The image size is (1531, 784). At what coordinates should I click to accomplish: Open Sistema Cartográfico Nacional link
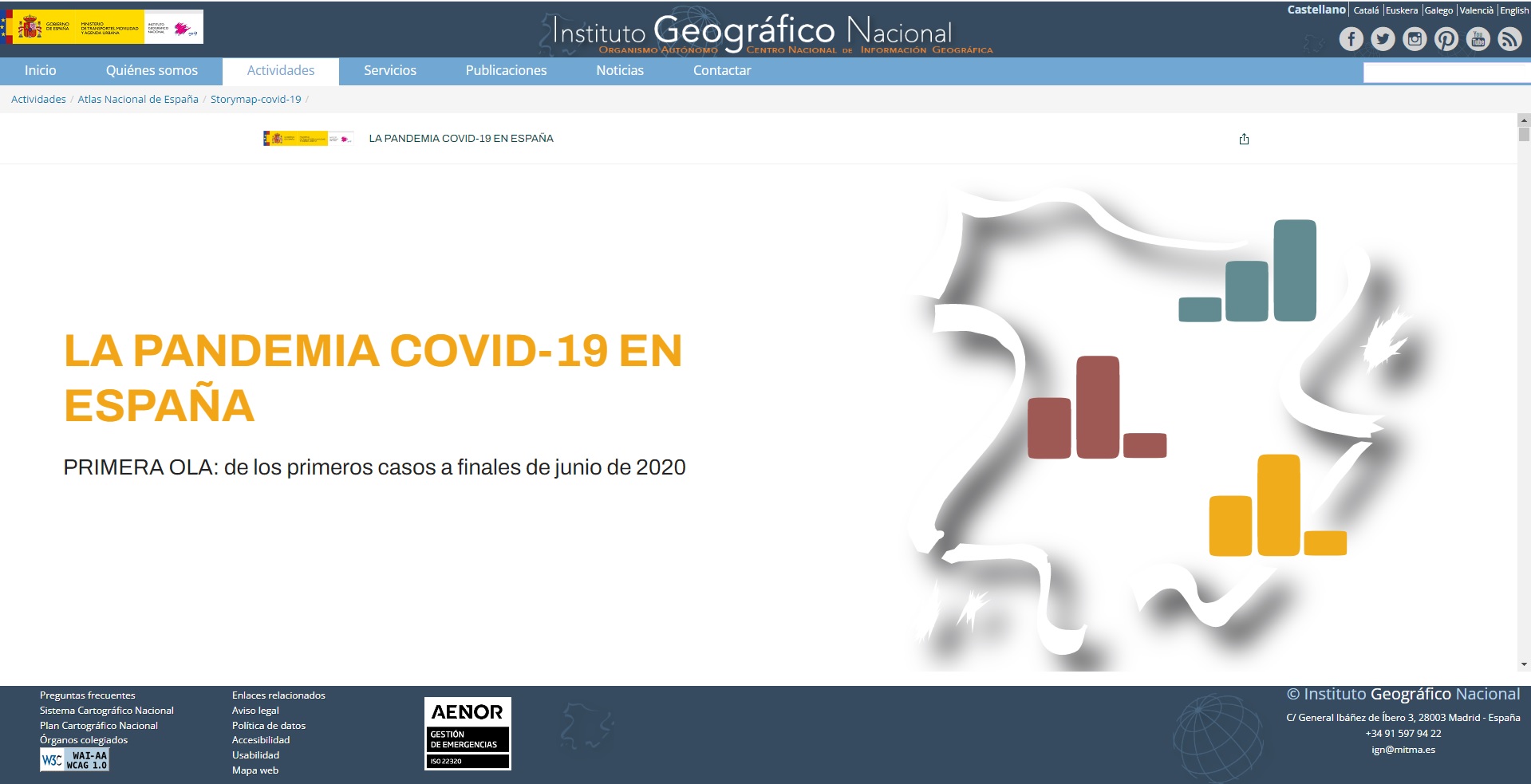107,711
